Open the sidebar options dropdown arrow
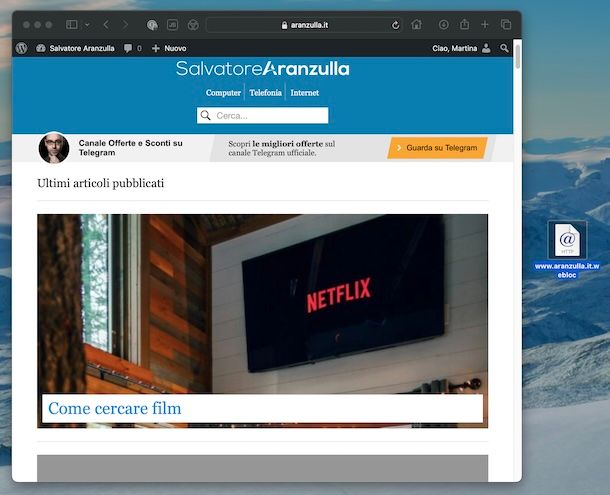The height and width of the screenshot is (495, 610). (87, 25)
